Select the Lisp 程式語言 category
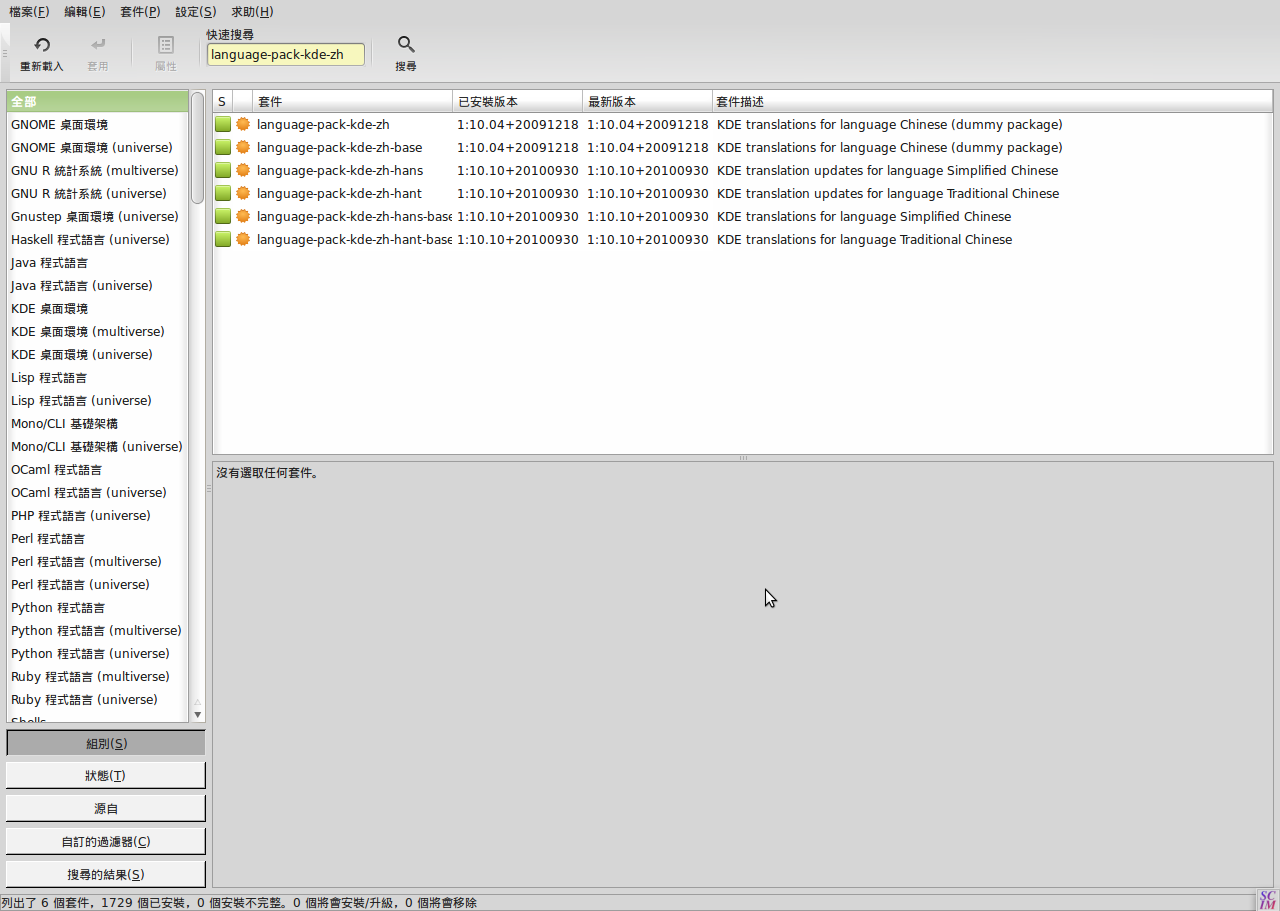 97,378
